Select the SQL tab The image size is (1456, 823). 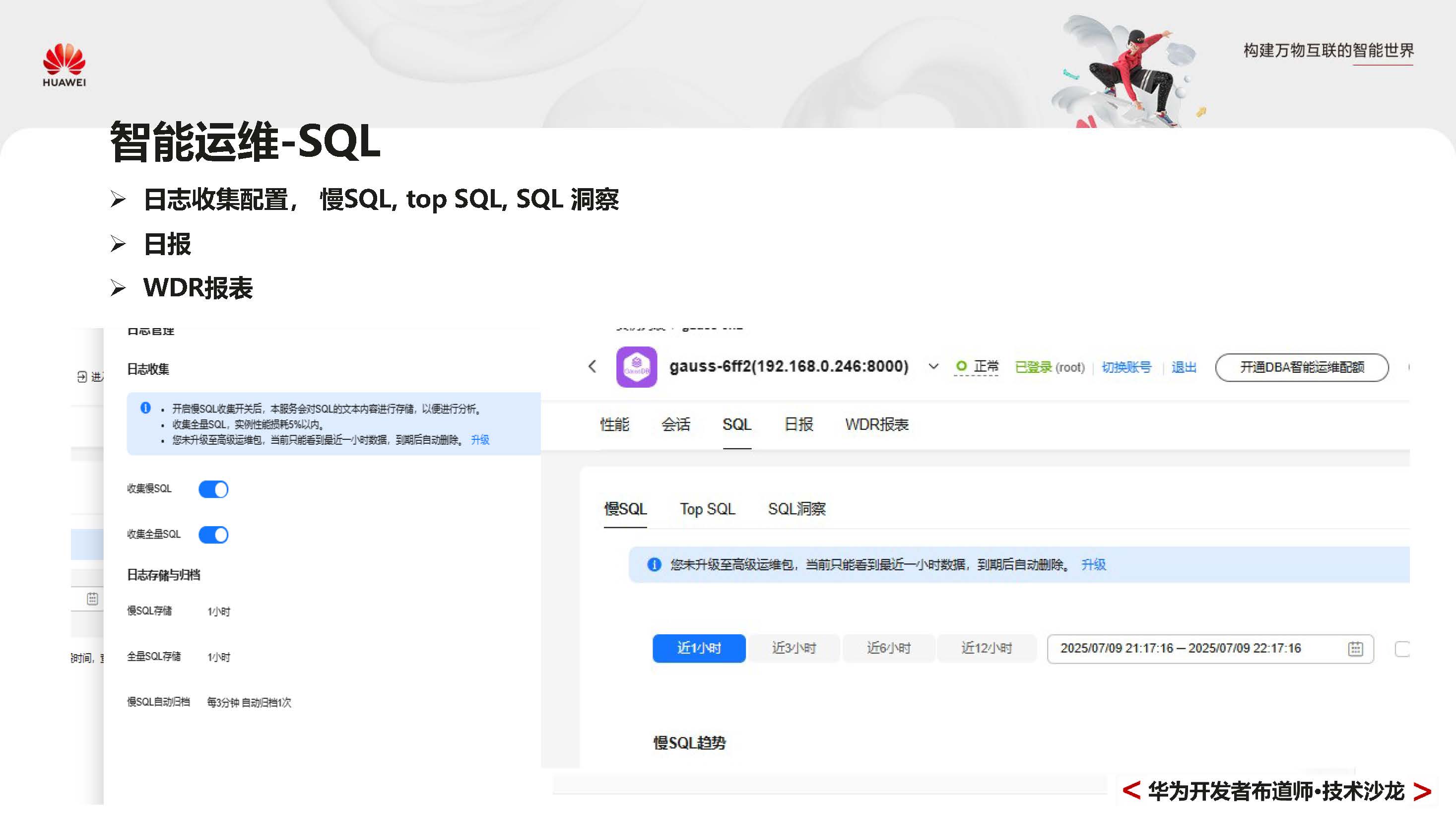click(x=736, y=424)
